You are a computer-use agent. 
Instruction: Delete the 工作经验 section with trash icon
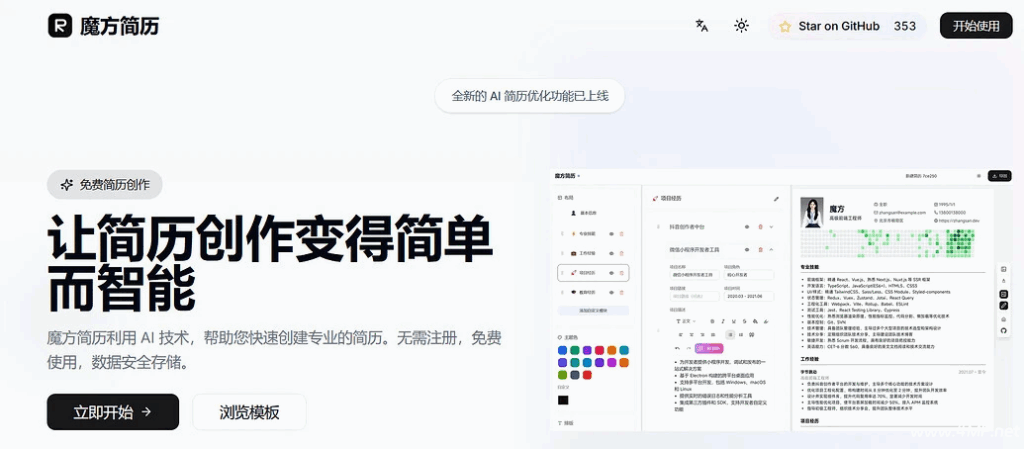click(x=622, y=253)
